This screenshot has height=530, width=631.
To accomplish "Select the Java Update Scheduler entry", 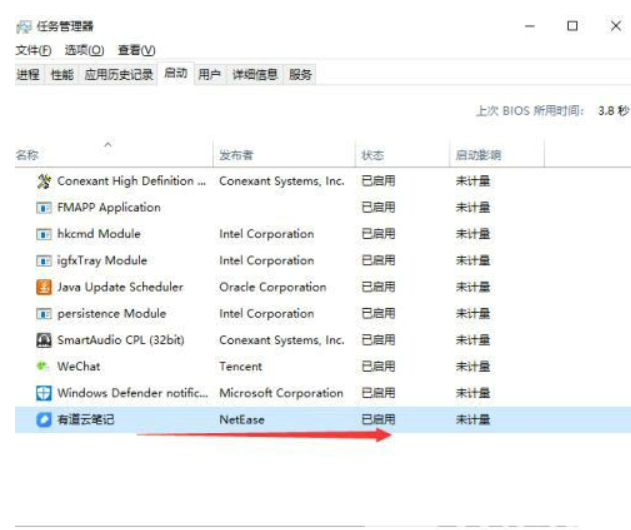I will [120, 287].
